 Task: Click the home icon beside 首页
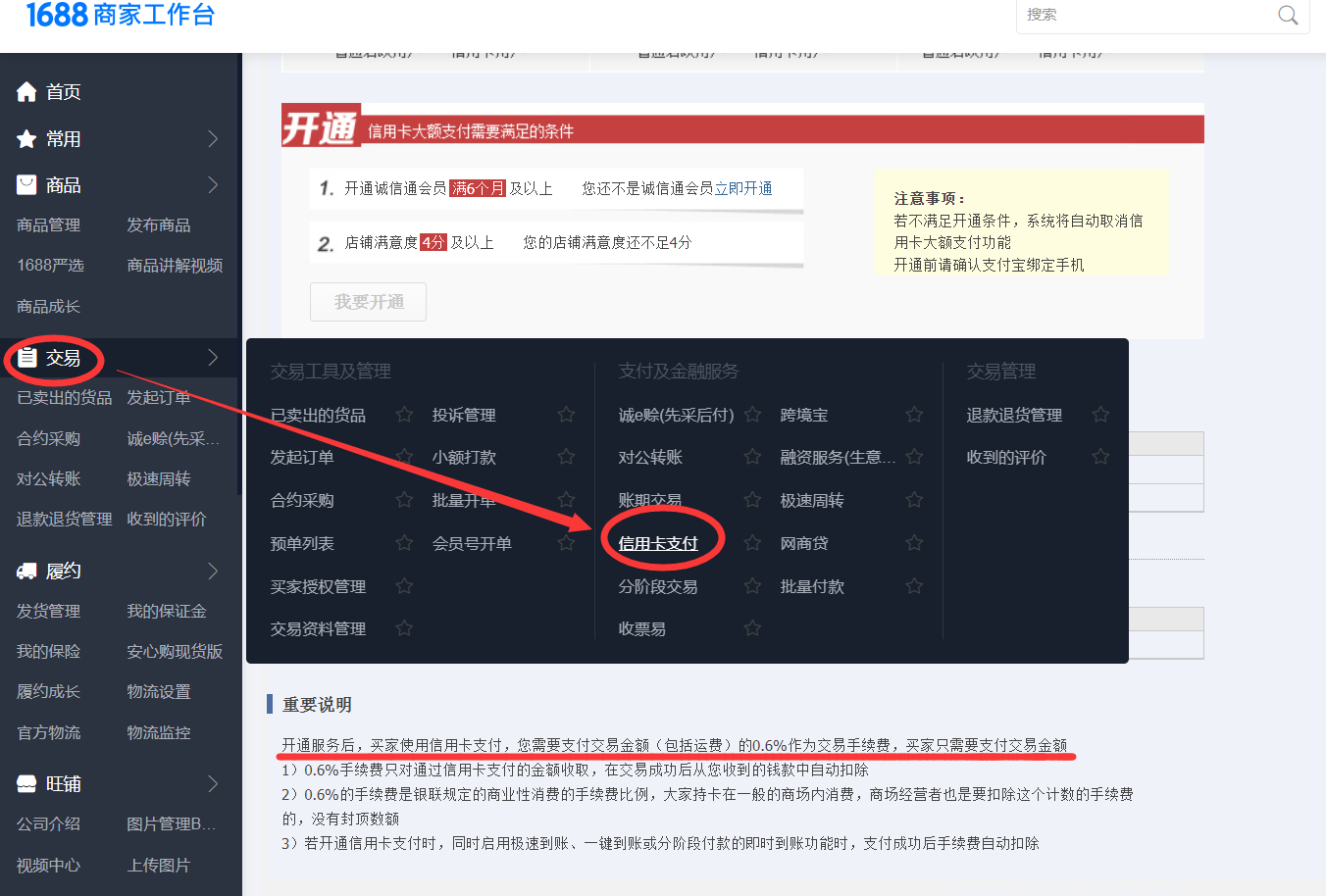[x=26, y=92]
